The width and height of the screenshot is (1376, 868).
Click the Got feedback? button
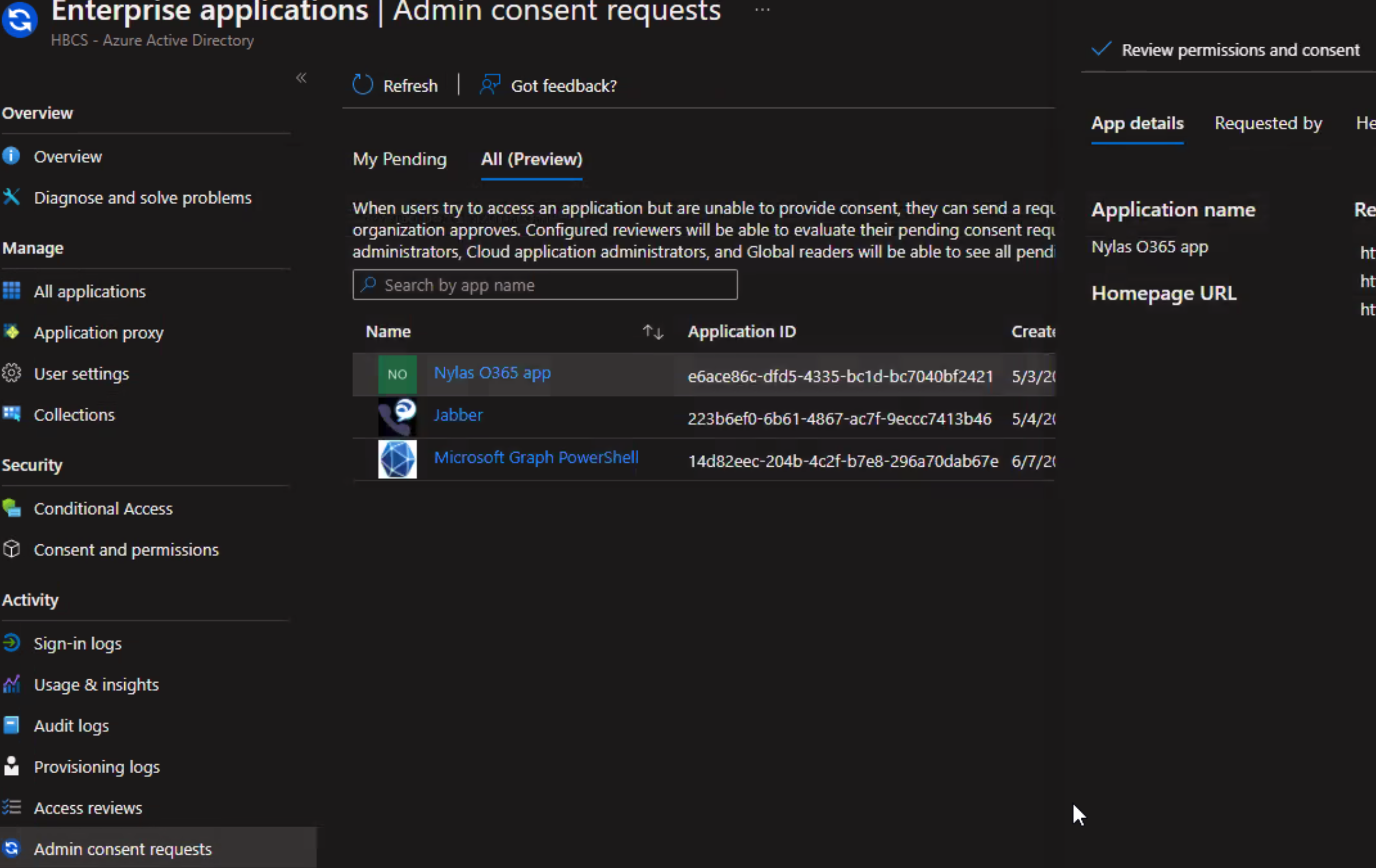click(548, 86)
